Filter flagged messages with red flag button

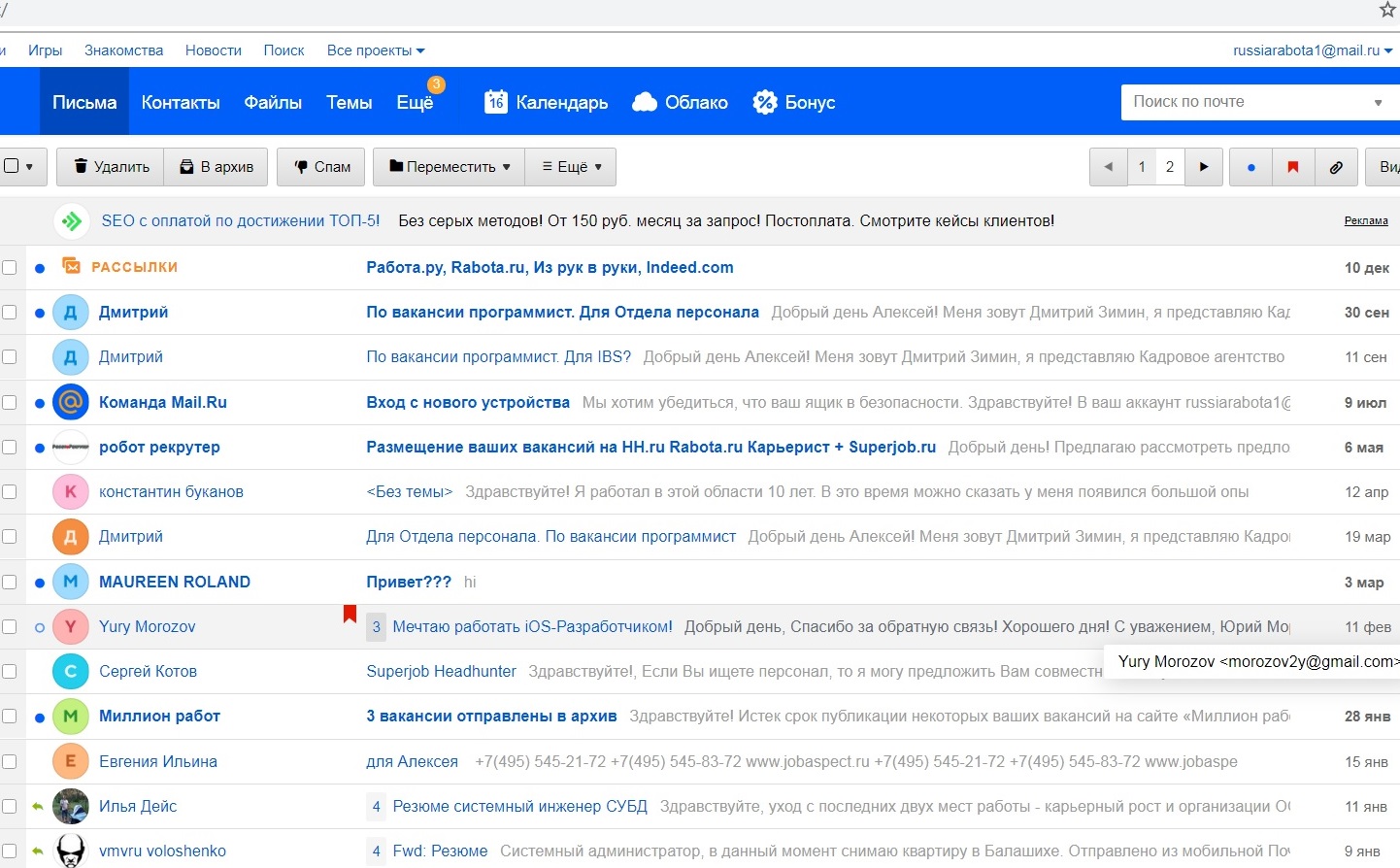(1293, 167)
